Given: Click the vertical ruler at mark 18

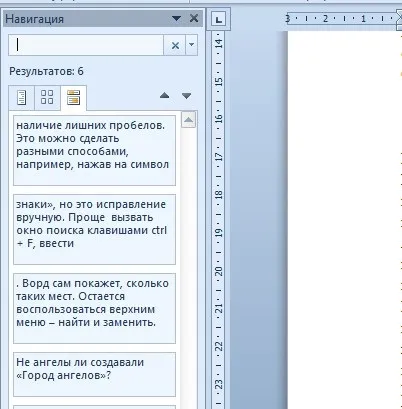Looking at the screenshot, I should (219, 194).
